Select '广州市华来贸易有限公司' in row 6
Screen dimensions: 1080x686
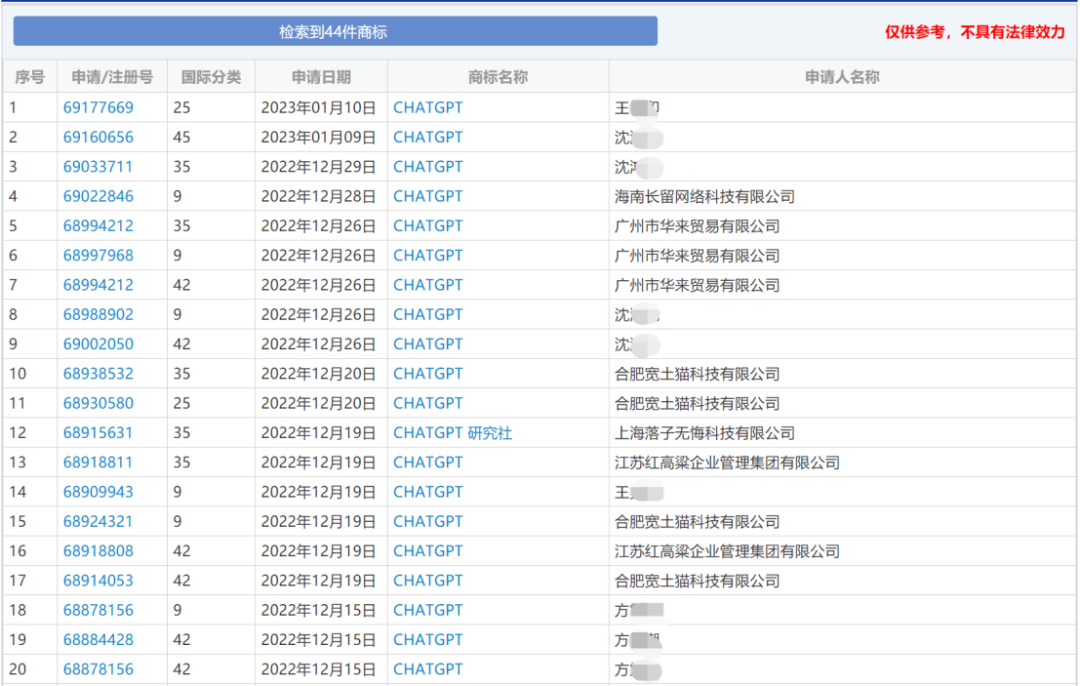click(697, 256)
